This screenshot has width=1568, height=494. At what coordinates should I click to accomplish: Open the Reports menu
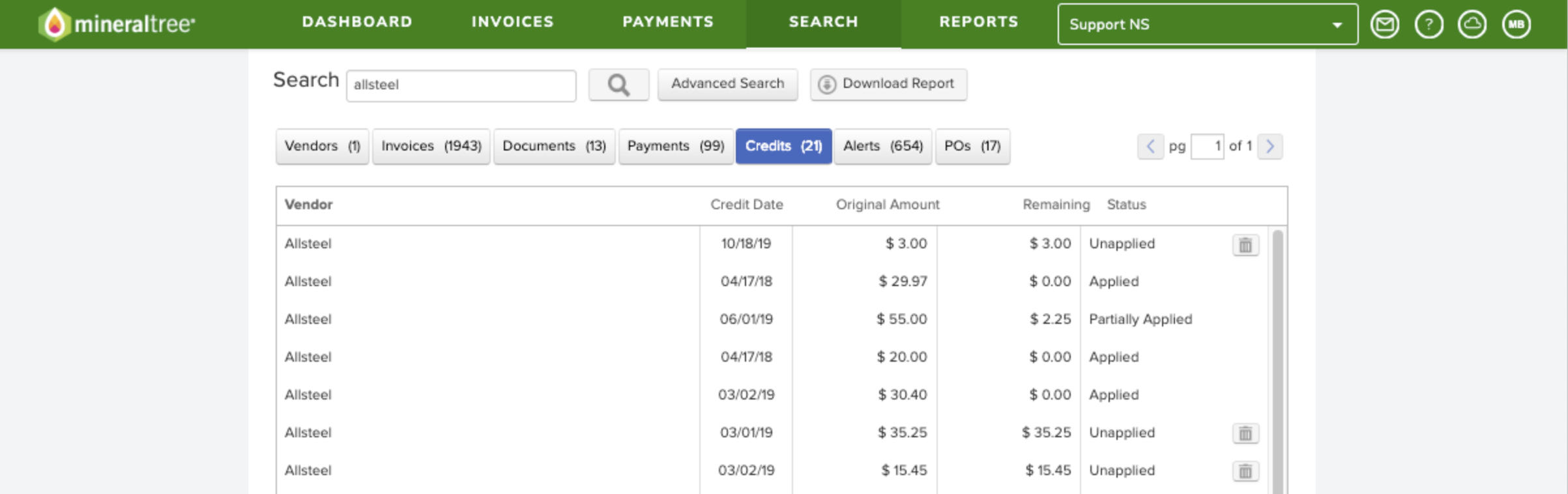[978, 22]
